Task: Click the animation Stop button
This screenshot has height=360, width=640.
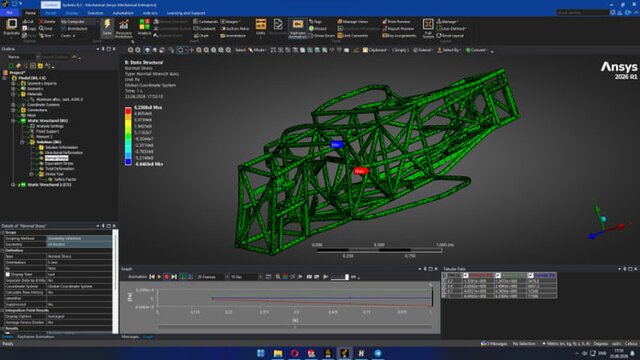Action: [167, 277]
